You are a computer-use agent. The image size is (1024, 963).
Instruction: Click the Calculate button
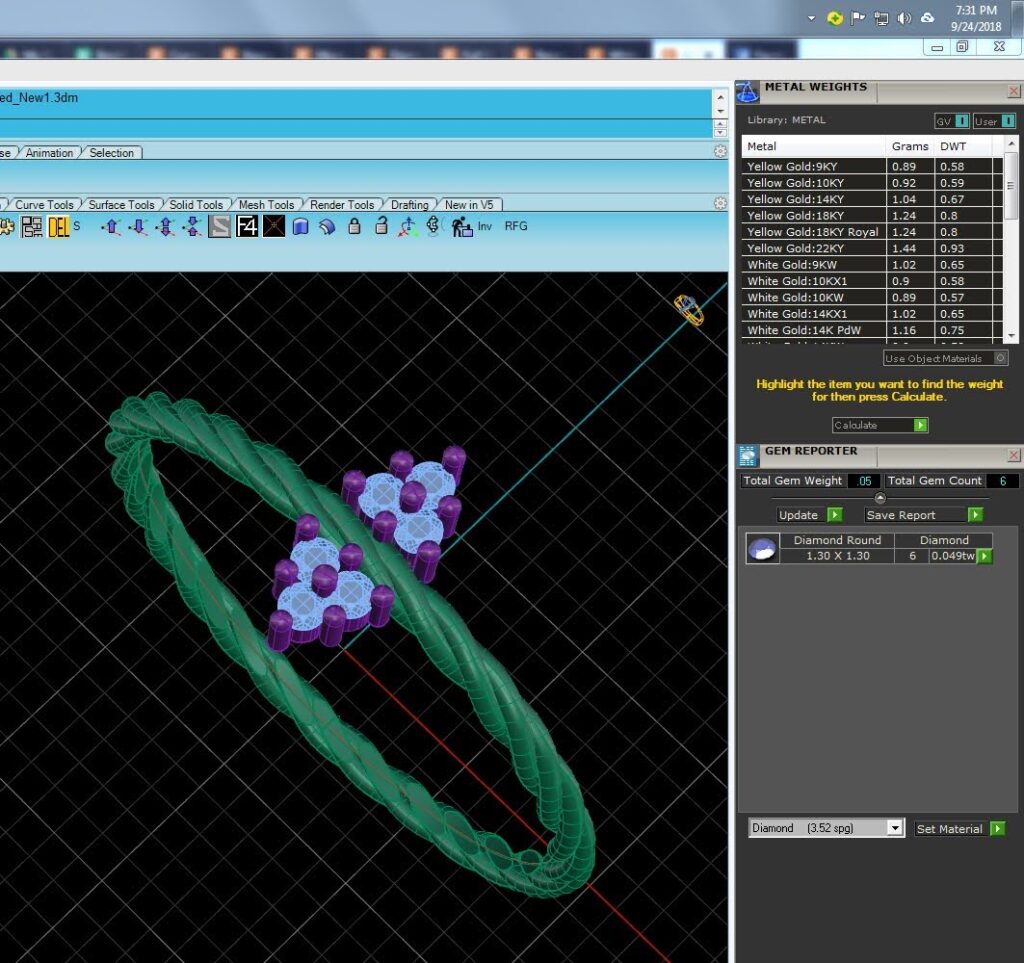coord(880,425)
